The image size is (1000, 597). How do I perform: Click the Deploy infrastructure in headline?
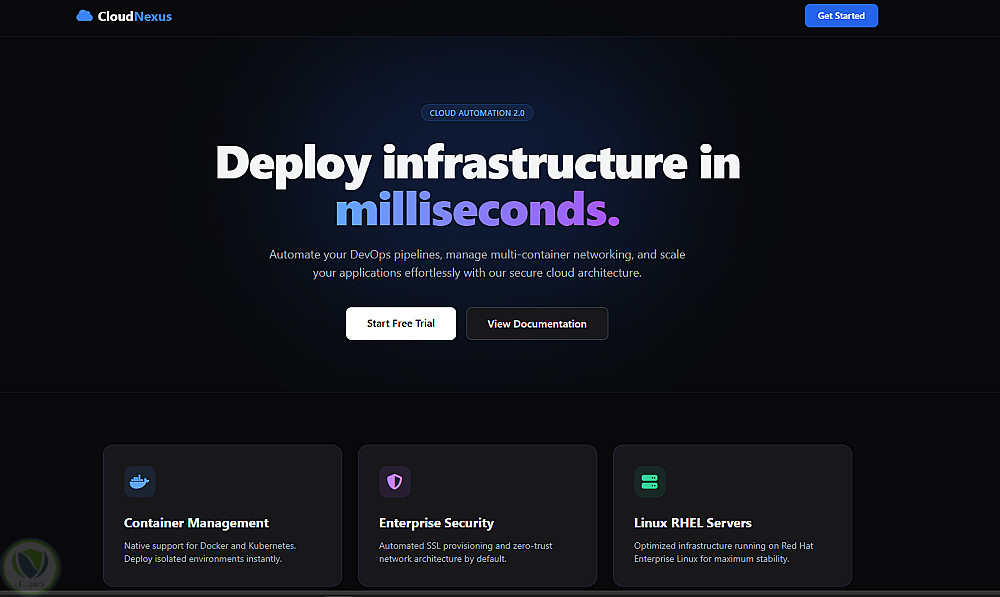tap(478, 163)
